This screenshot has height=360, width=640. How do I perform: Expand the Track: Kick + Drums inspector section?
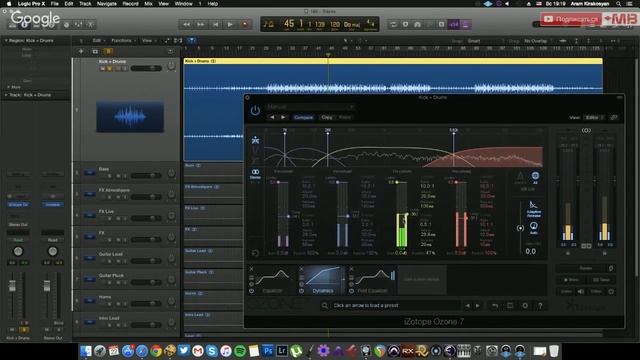pos(6,95)
